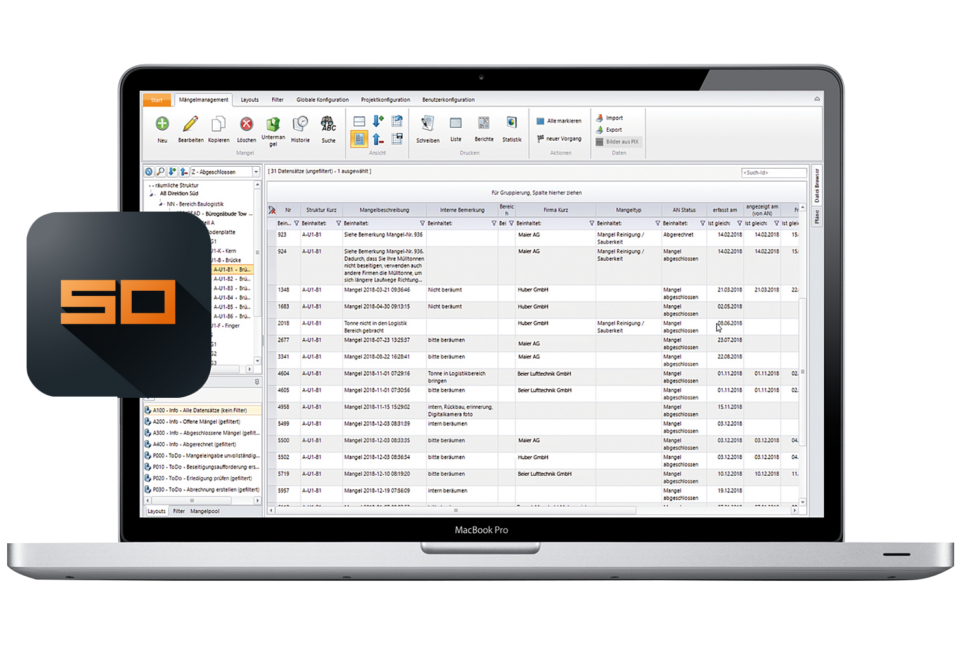Collapse the AB Direktion Süd tree node

pyautogui.click(x=152, y=194)
